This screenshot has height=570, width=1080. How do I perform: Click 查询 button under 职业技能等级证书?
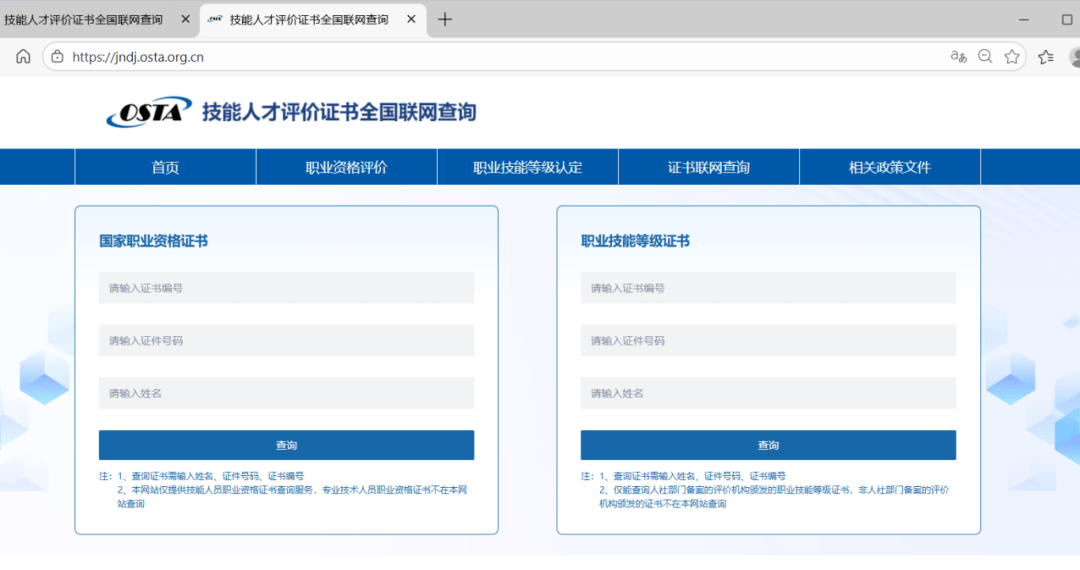(x=768, y=445)
